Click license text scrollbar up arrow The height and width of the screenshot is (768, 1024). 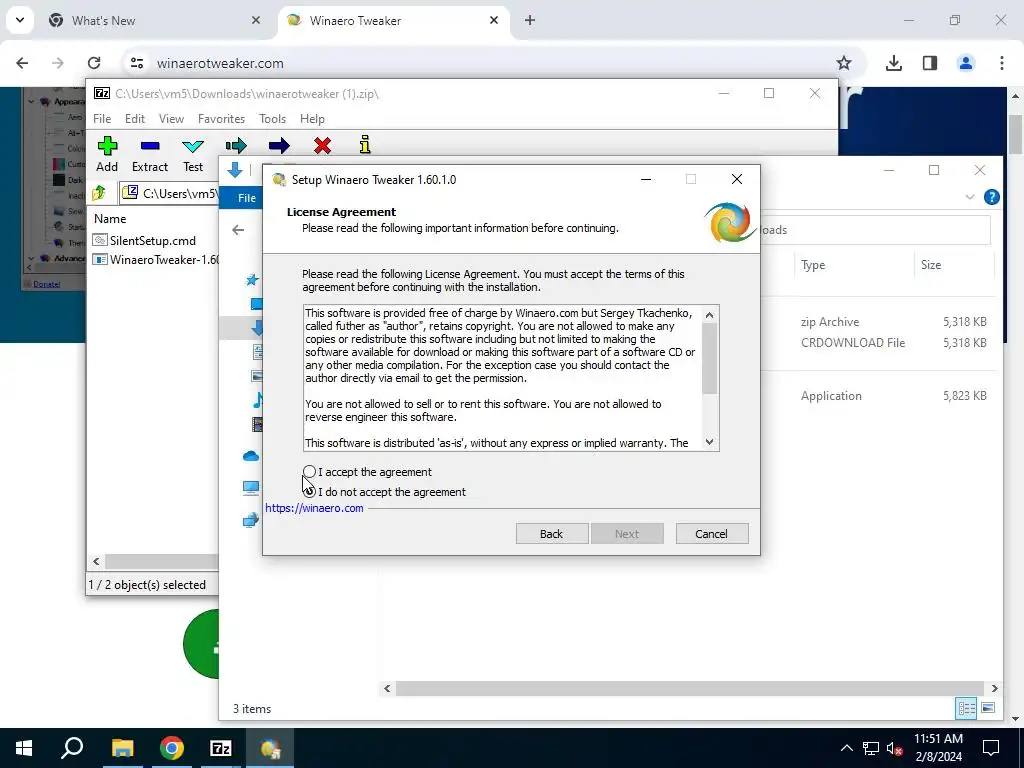(710, 315)
